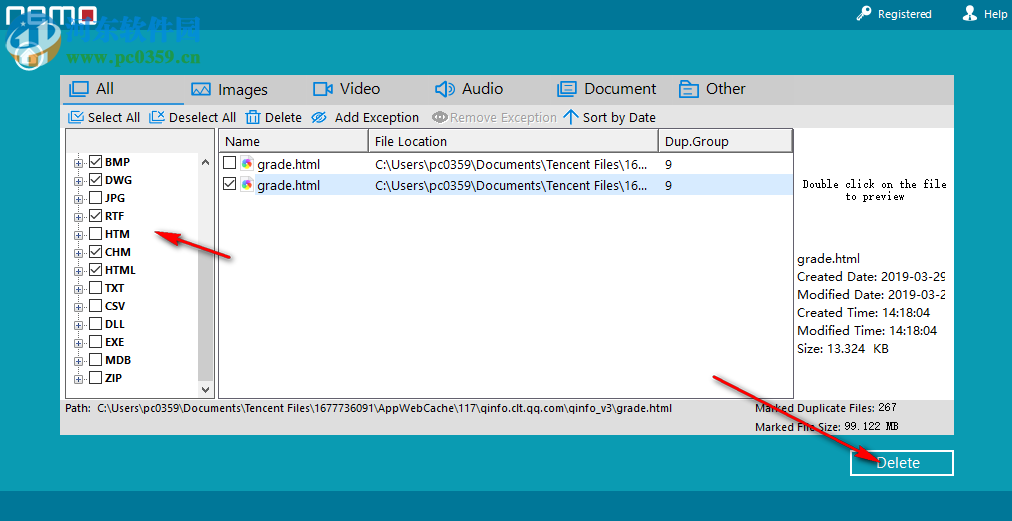1012x521 pixels.
Task: Select the second grade.html file location cell
Action: coord(513,185)
